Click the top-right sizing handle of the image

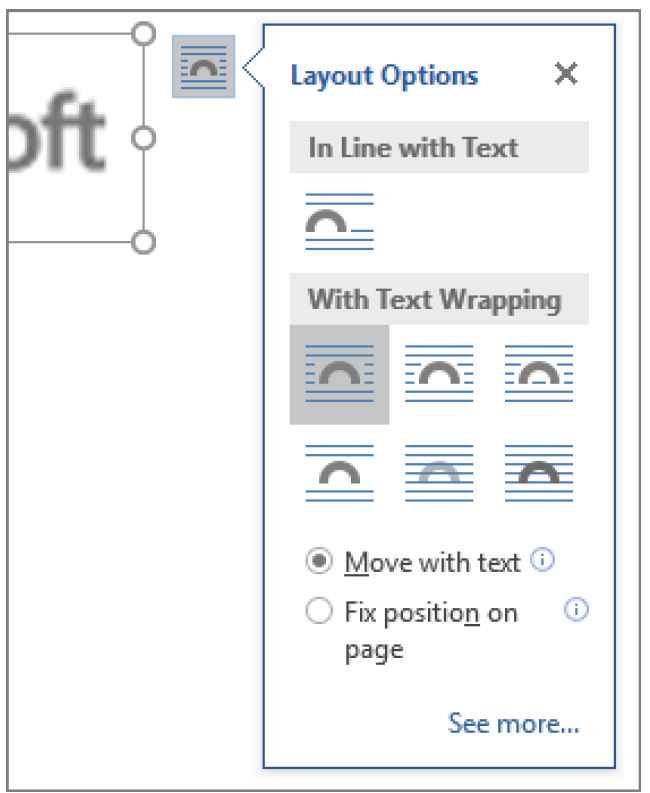(x=143, y=34)
